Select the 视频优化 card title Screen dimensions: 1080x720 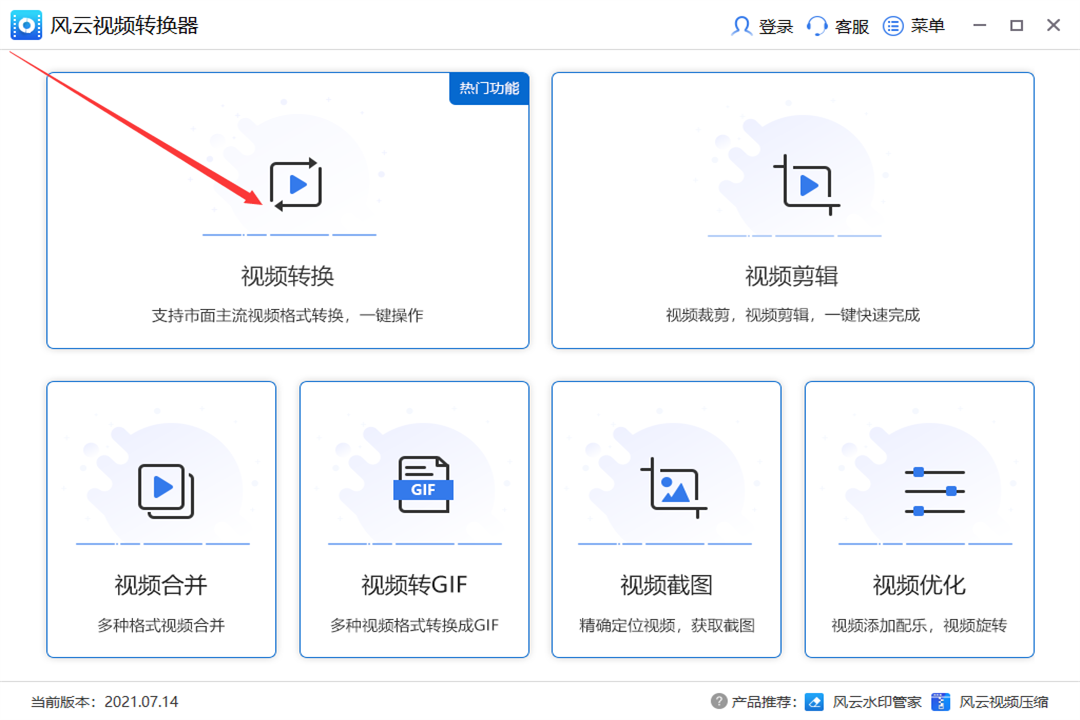(919, 585)
